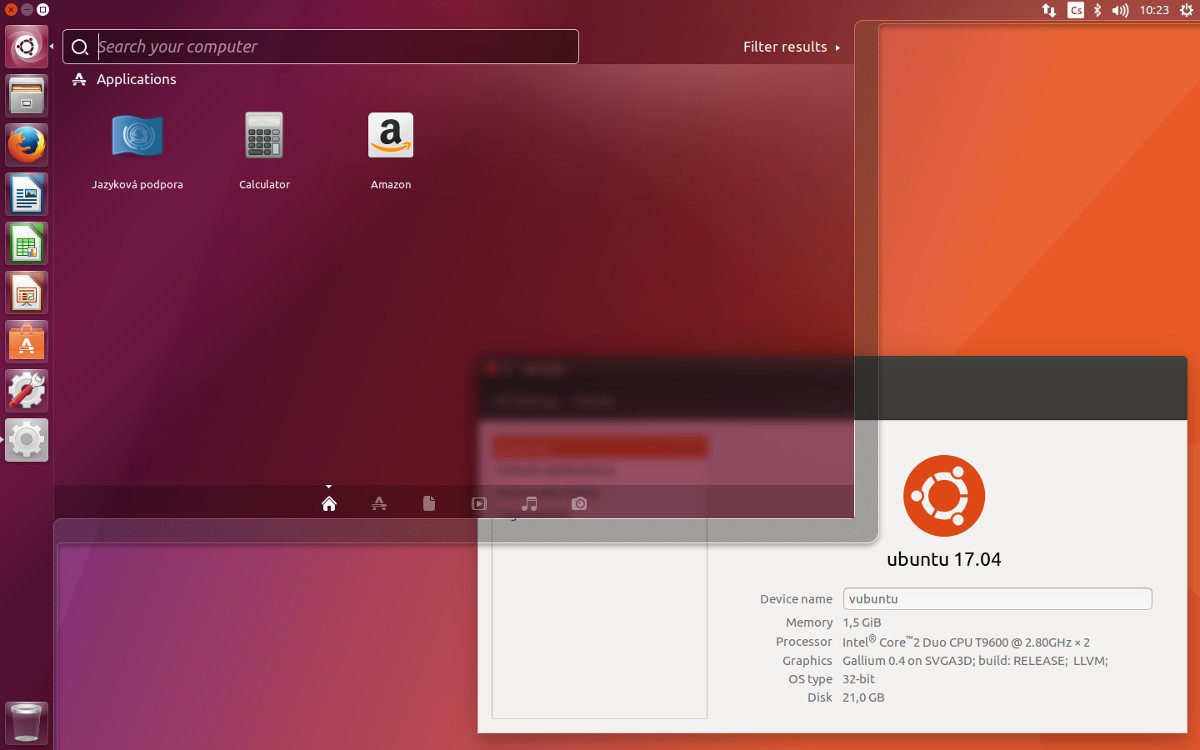Viewport: 1200px width, 750px height.
Task: Open LibreOffice Impress from launcher
Action: 27,291
